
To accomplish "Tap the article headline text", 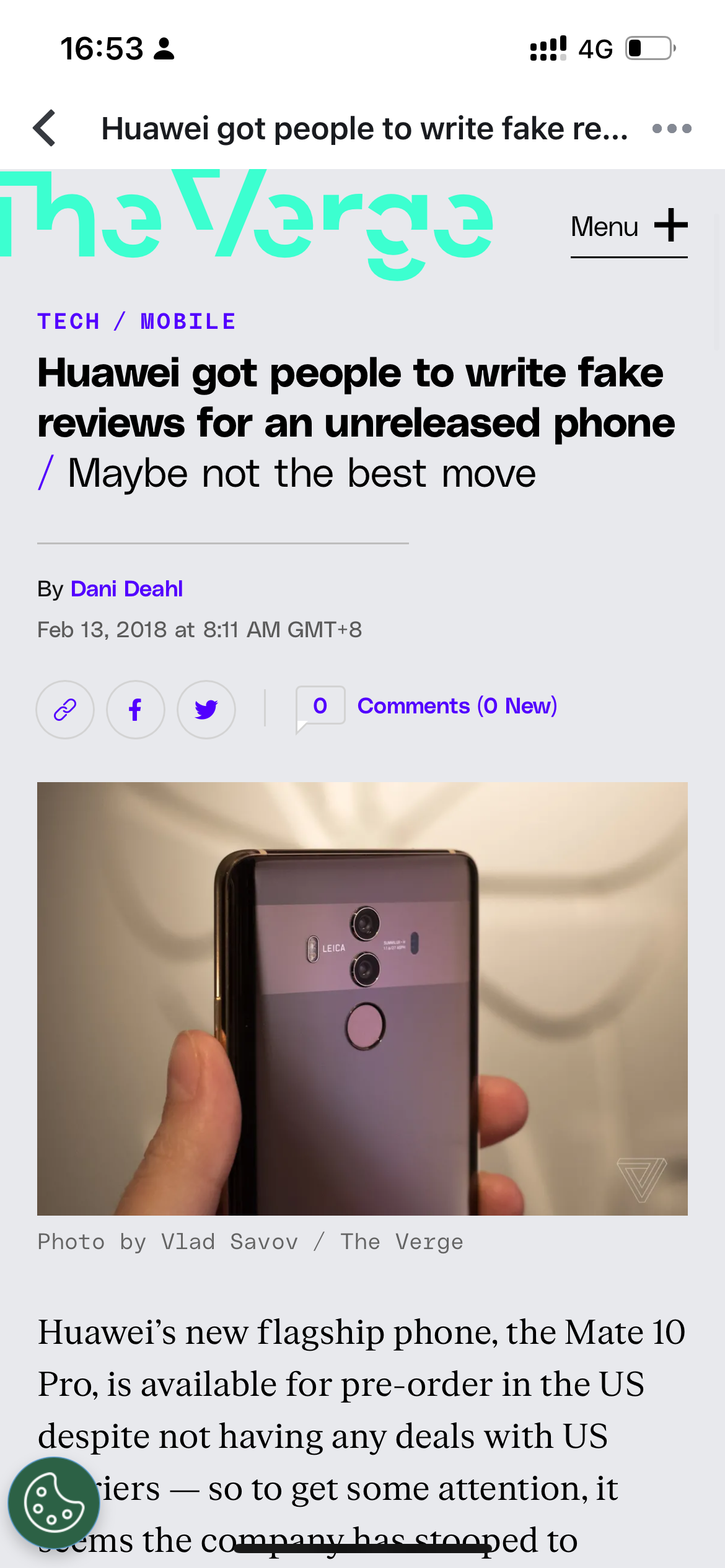I will 356,398.
